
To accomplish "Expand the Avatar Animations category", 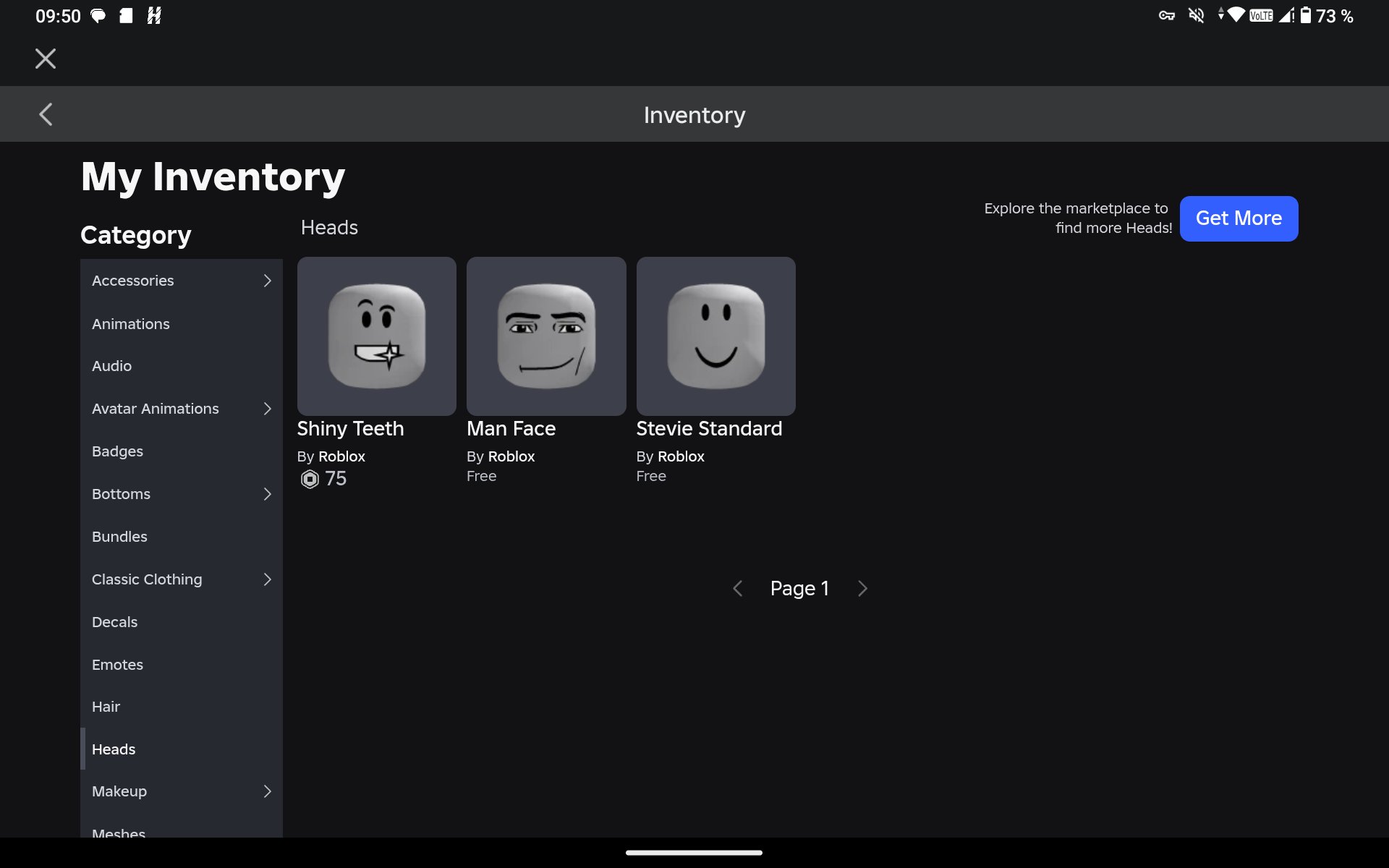I will 182,409.
